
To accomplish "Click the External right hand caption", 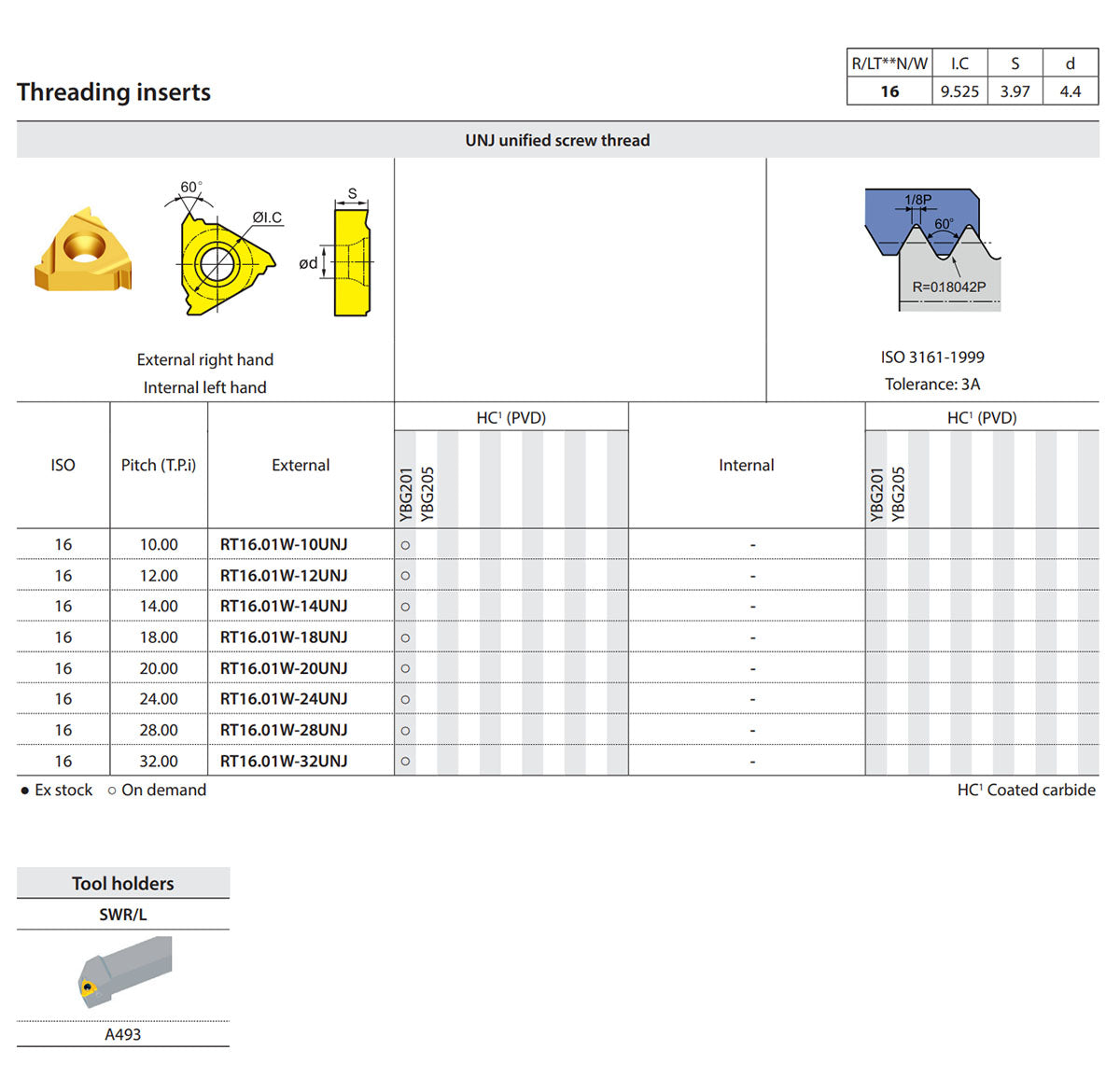I will click(205, 359).
